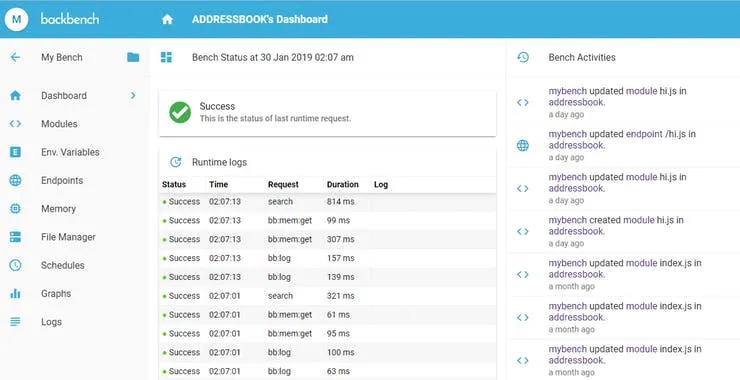Refresh runtime logs with the reload icon
Viewport: 740px width, 380px height.
pyautogui.click(x=176, y=162)
